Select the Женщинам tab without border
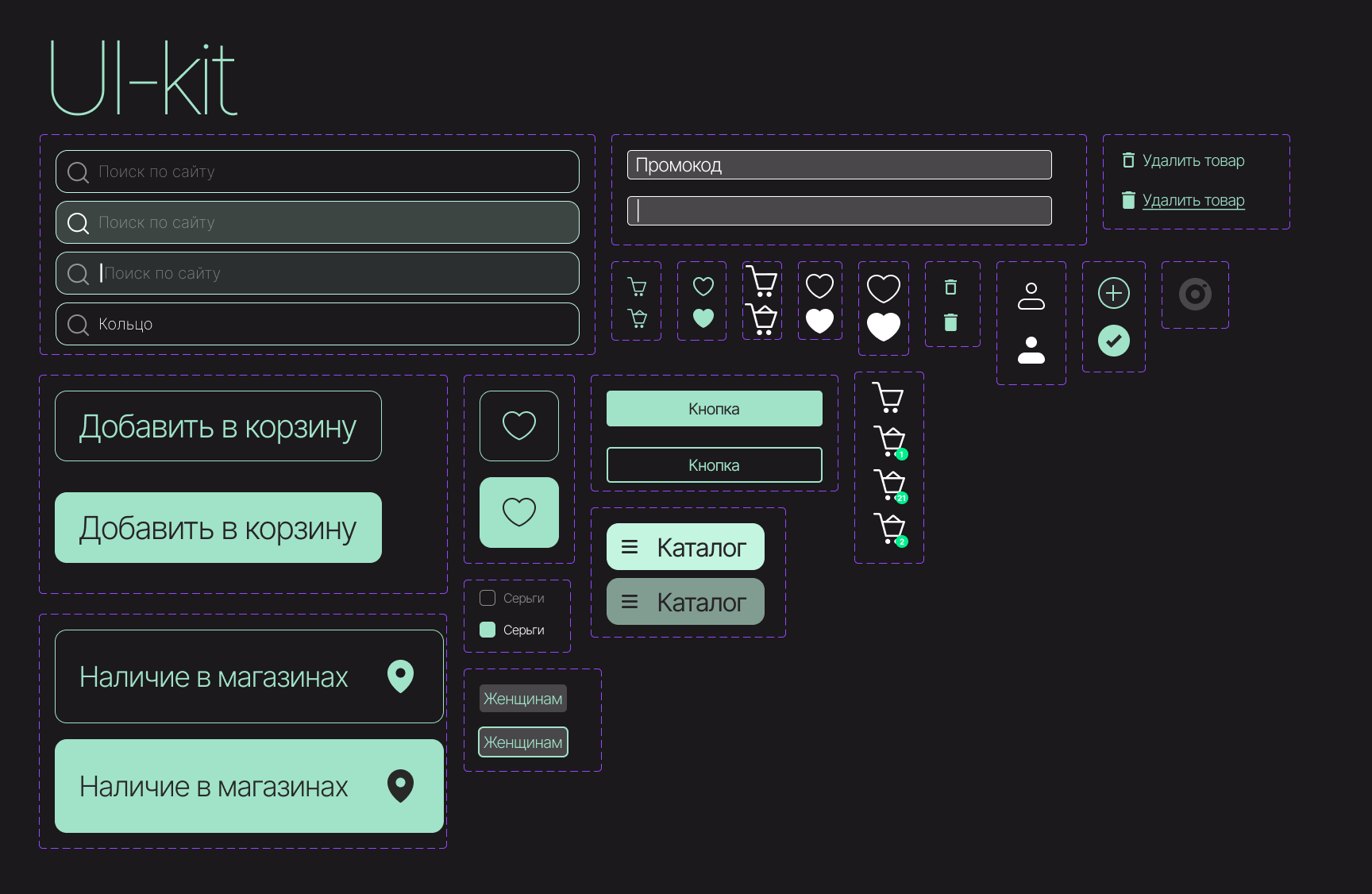Screen dimensions: 1372x894 pyautogui.click(x=523, y=699)
